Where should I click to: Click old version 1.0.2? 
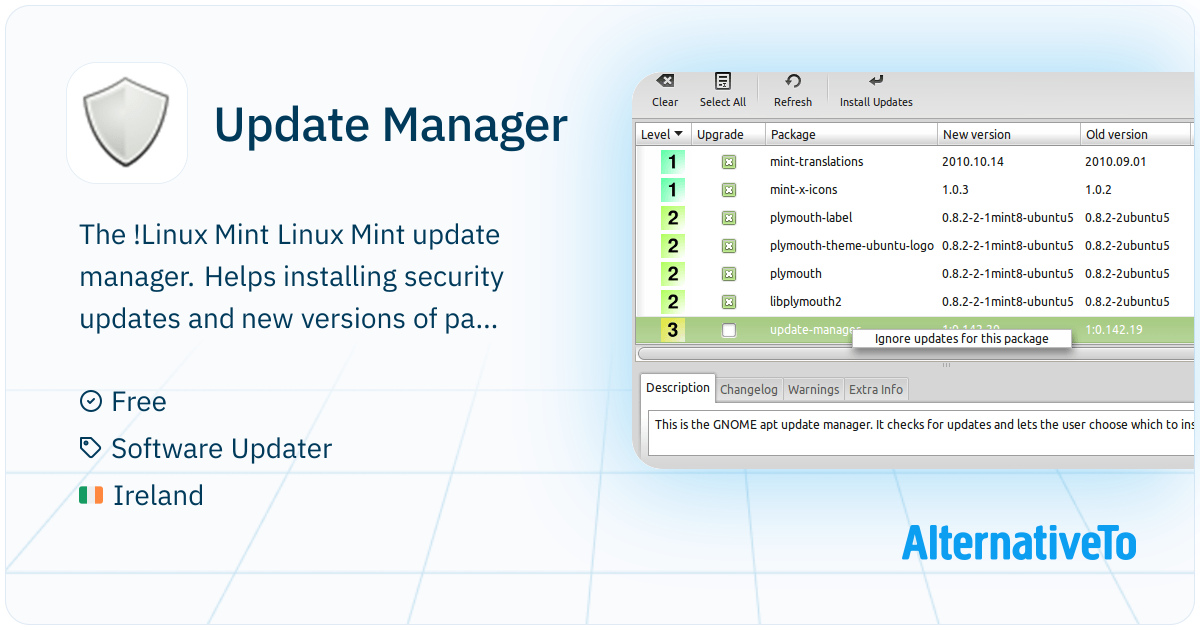[x=1098, y=190]
